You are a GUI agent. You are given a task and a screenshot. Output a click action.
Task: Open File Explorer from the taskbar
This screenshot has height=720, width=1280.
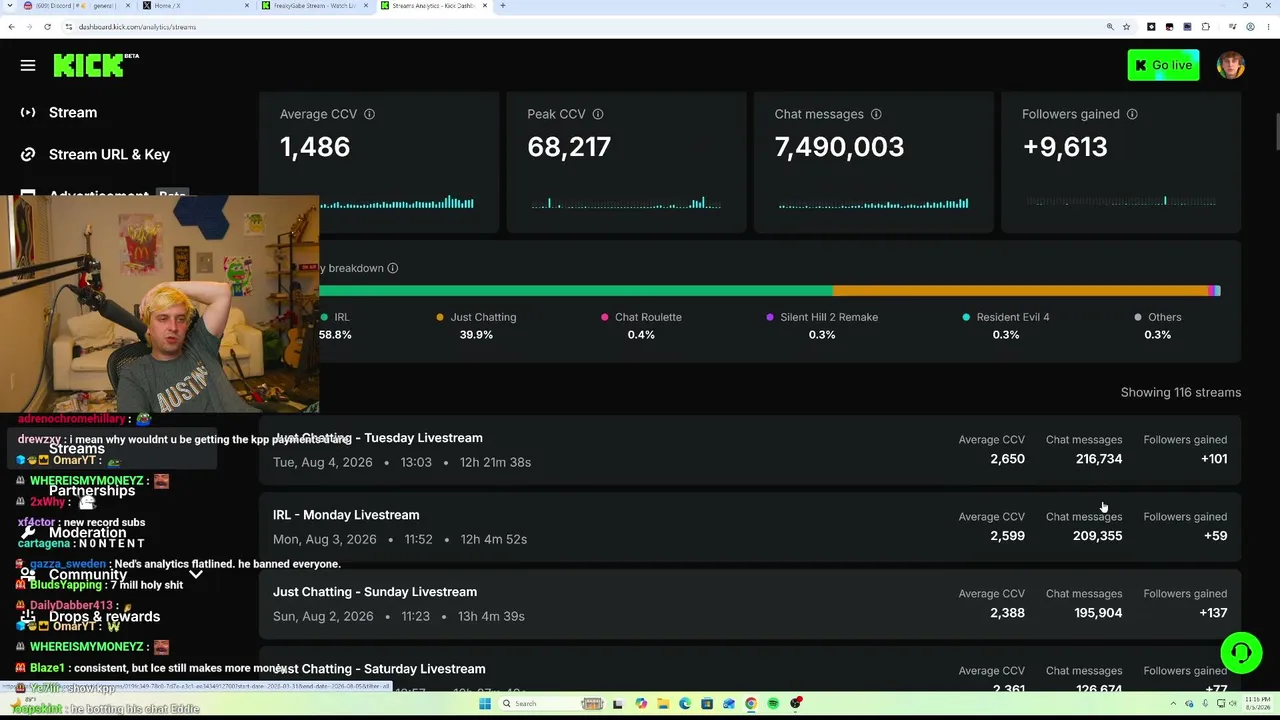[662, 704]
